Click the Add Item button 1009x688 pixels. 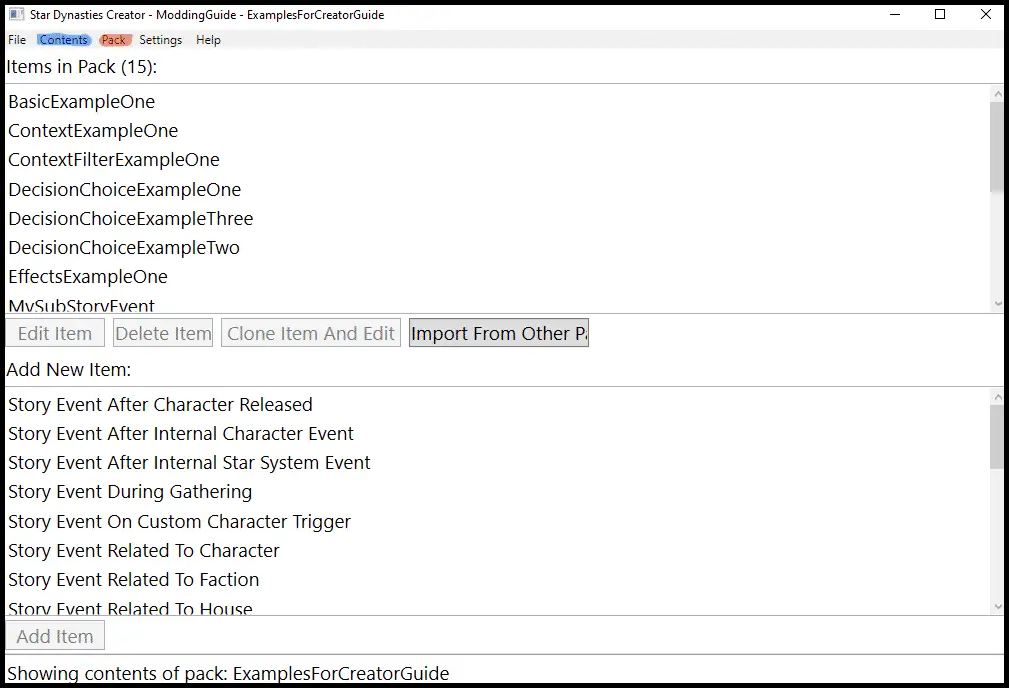(55, 636)
